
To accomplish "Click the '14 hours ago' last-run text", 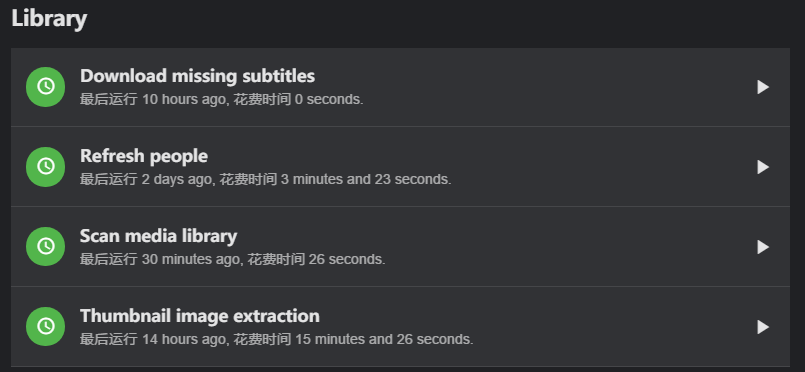I will [x=184, y=340].
